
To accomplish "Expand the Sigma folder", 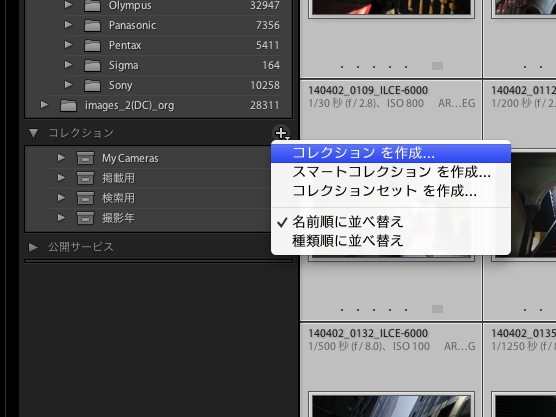I will [x=68, y=65].
